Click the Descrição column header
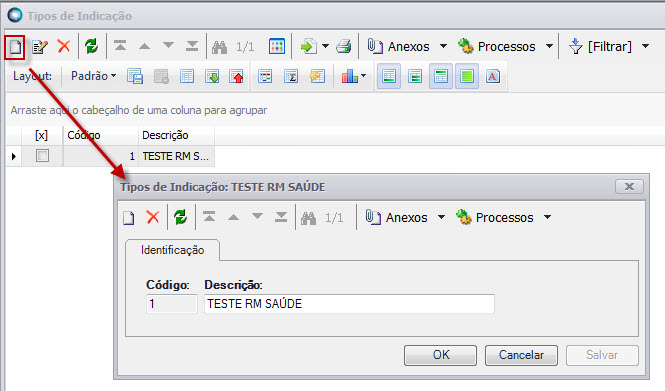Image resolution: width=665 pixels, height=391 pixels. [x=176, y=135]
